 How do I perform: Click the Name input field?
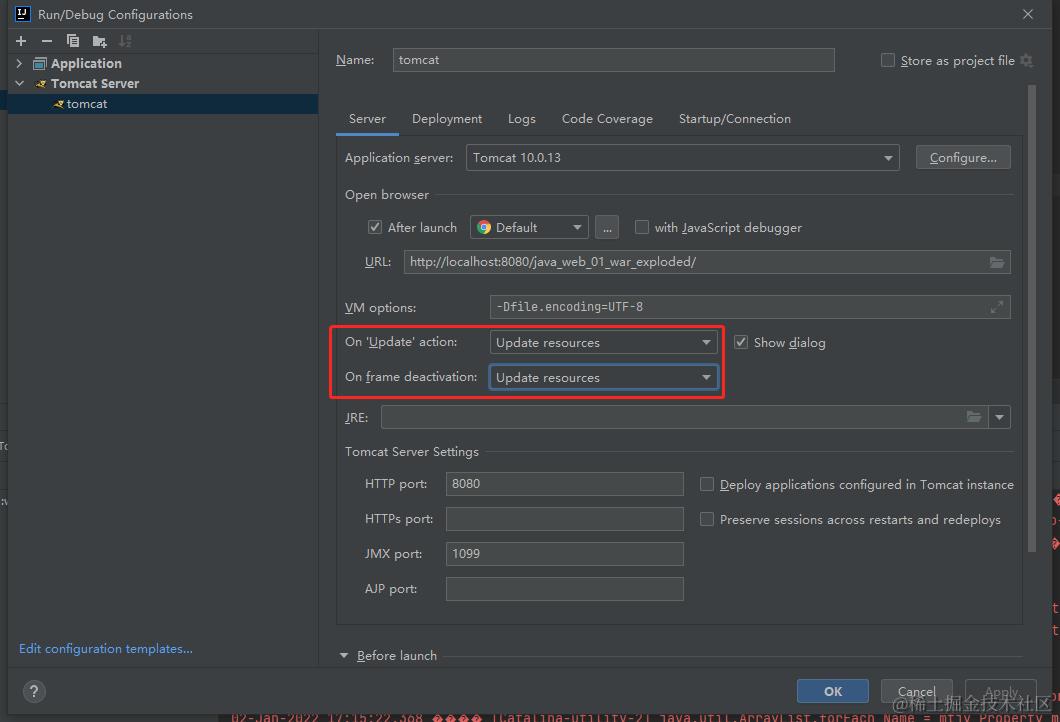click(613, 59)
